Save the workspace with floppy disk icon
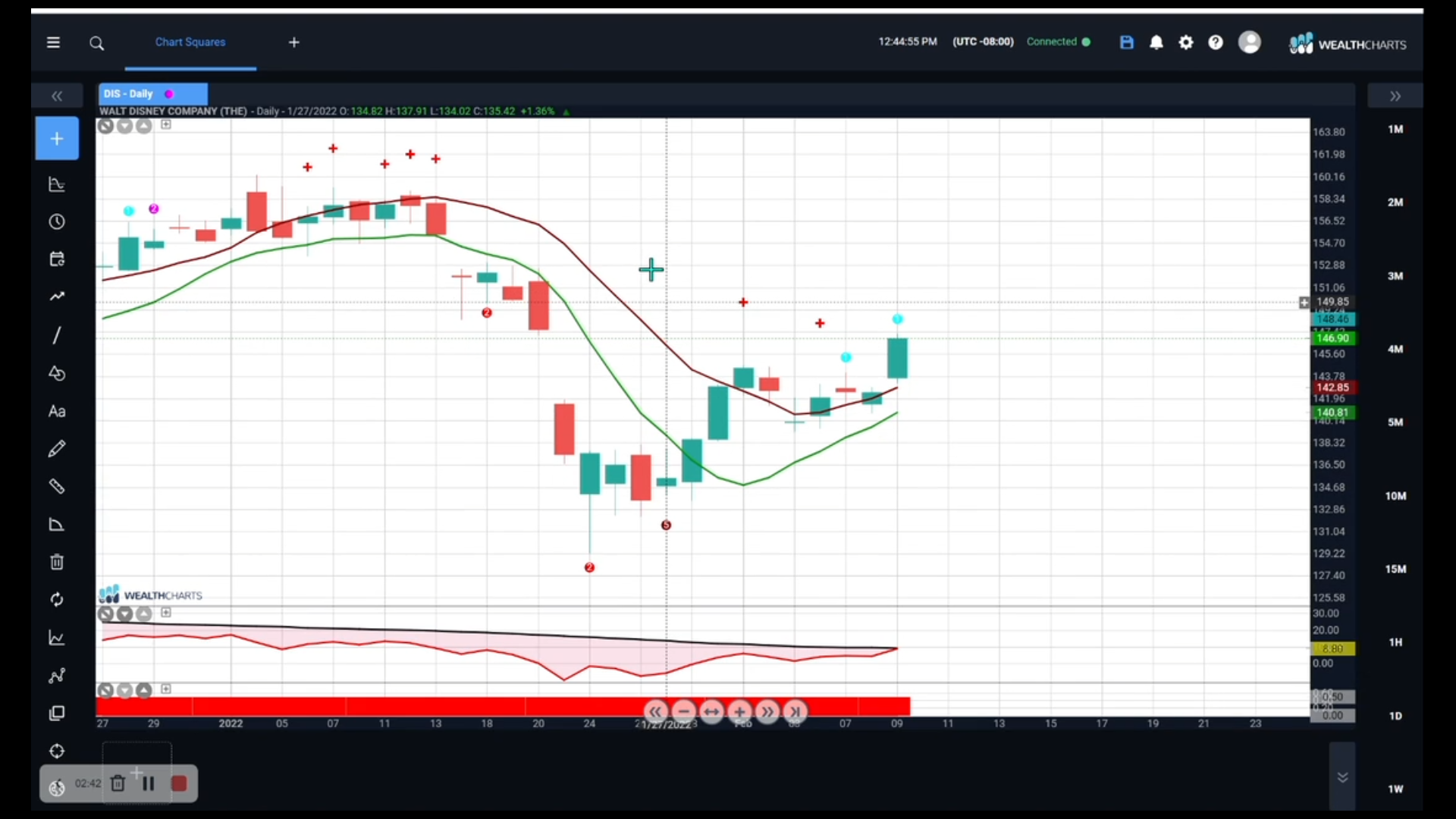This screenshot has height=819, width=1456. (1127, 42)
